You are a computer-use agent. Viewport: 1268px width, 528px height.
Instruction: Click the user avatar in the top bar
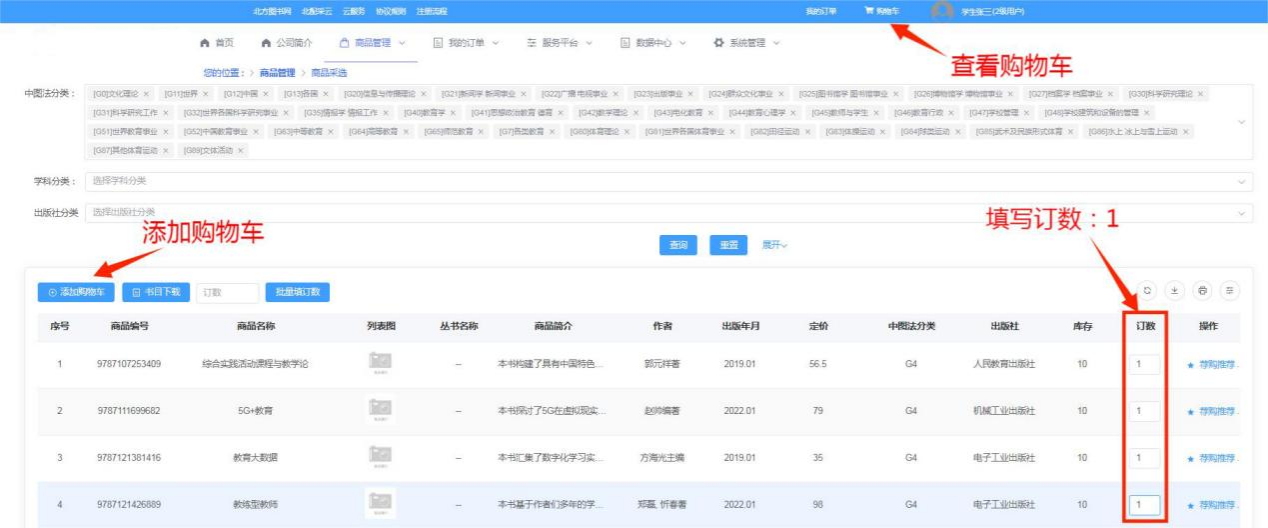[x=941, y=11]
